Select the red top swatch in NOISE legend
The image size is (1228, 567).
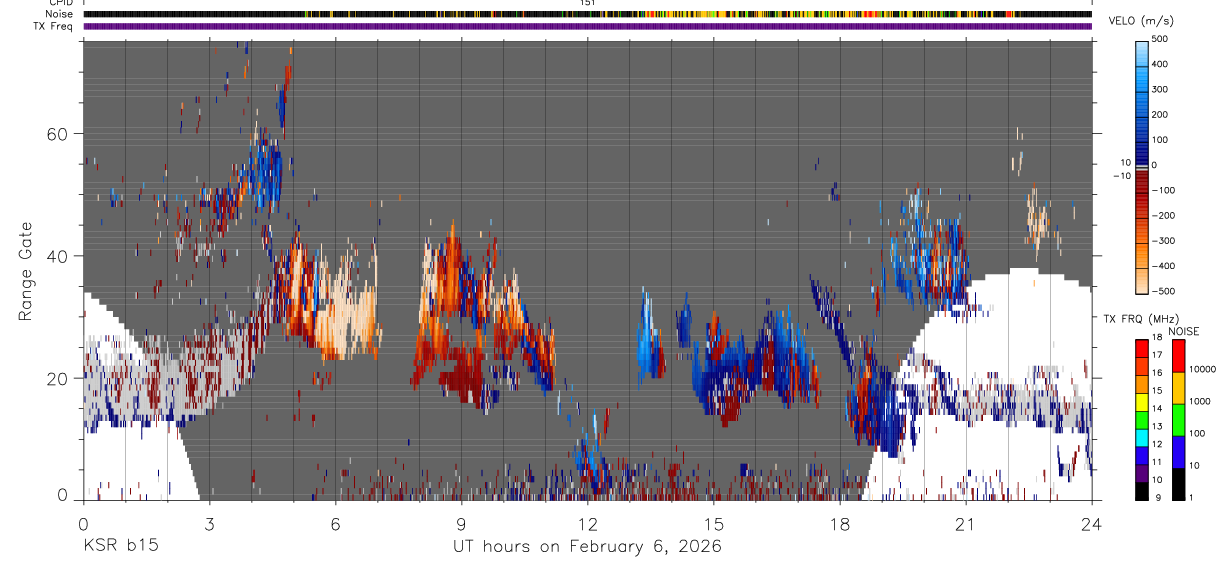1178,354
